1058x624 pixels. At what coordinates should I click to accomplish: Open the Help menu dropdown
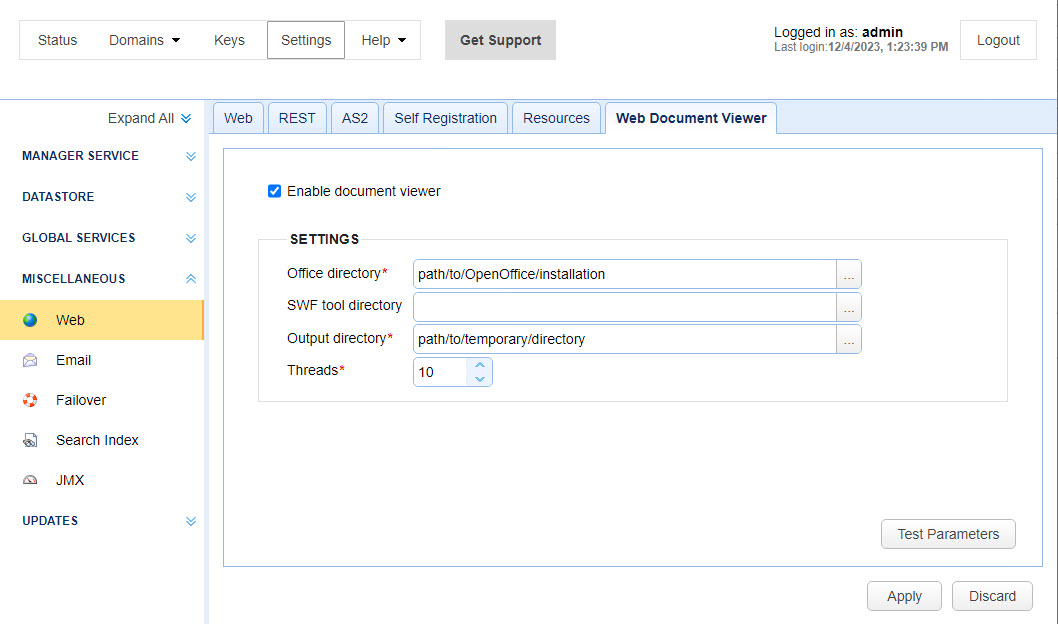383,39
